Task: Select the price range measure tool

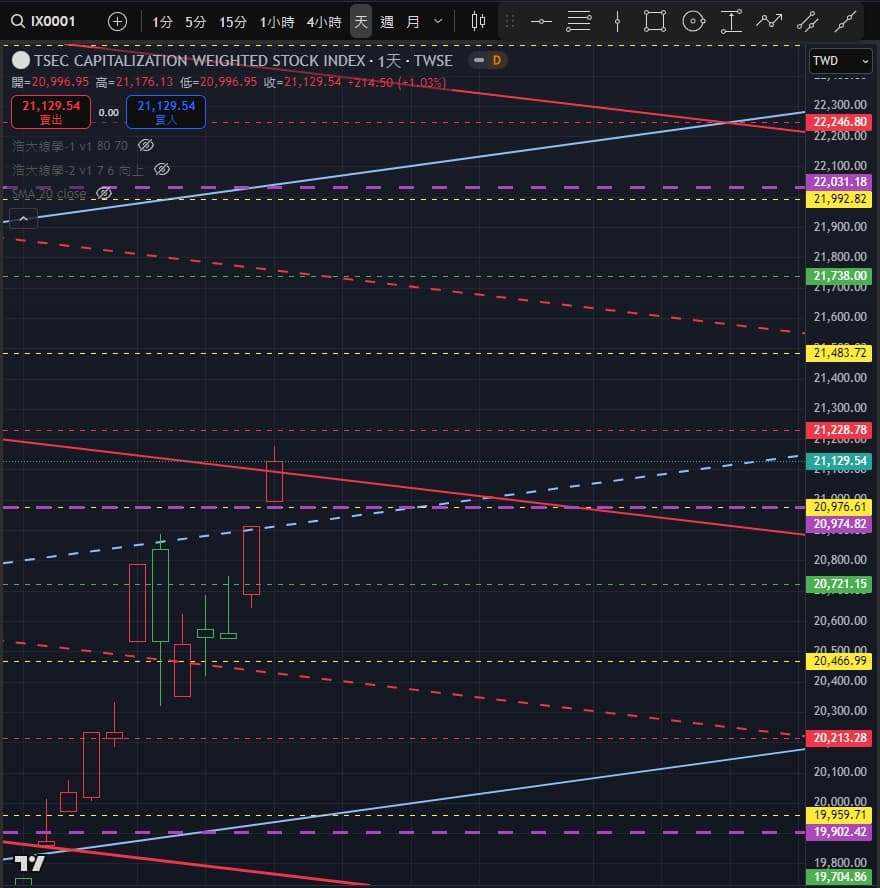Action: point(731,22)
